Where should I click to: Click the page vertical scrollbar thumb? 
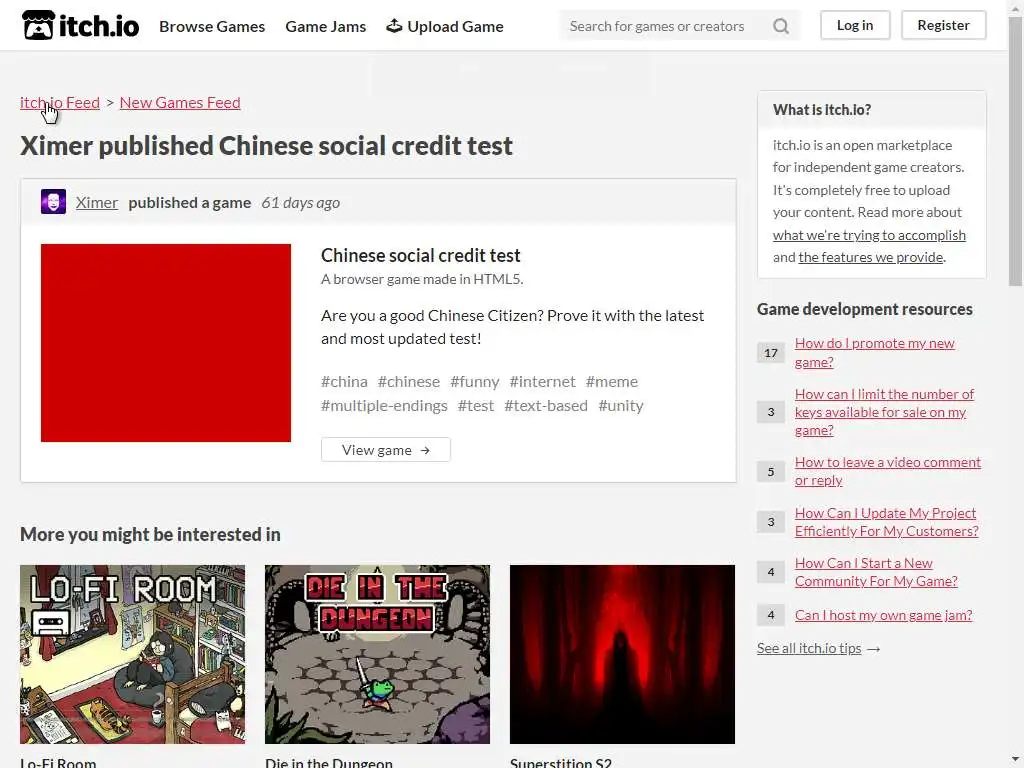click(x=1016, y=152)
